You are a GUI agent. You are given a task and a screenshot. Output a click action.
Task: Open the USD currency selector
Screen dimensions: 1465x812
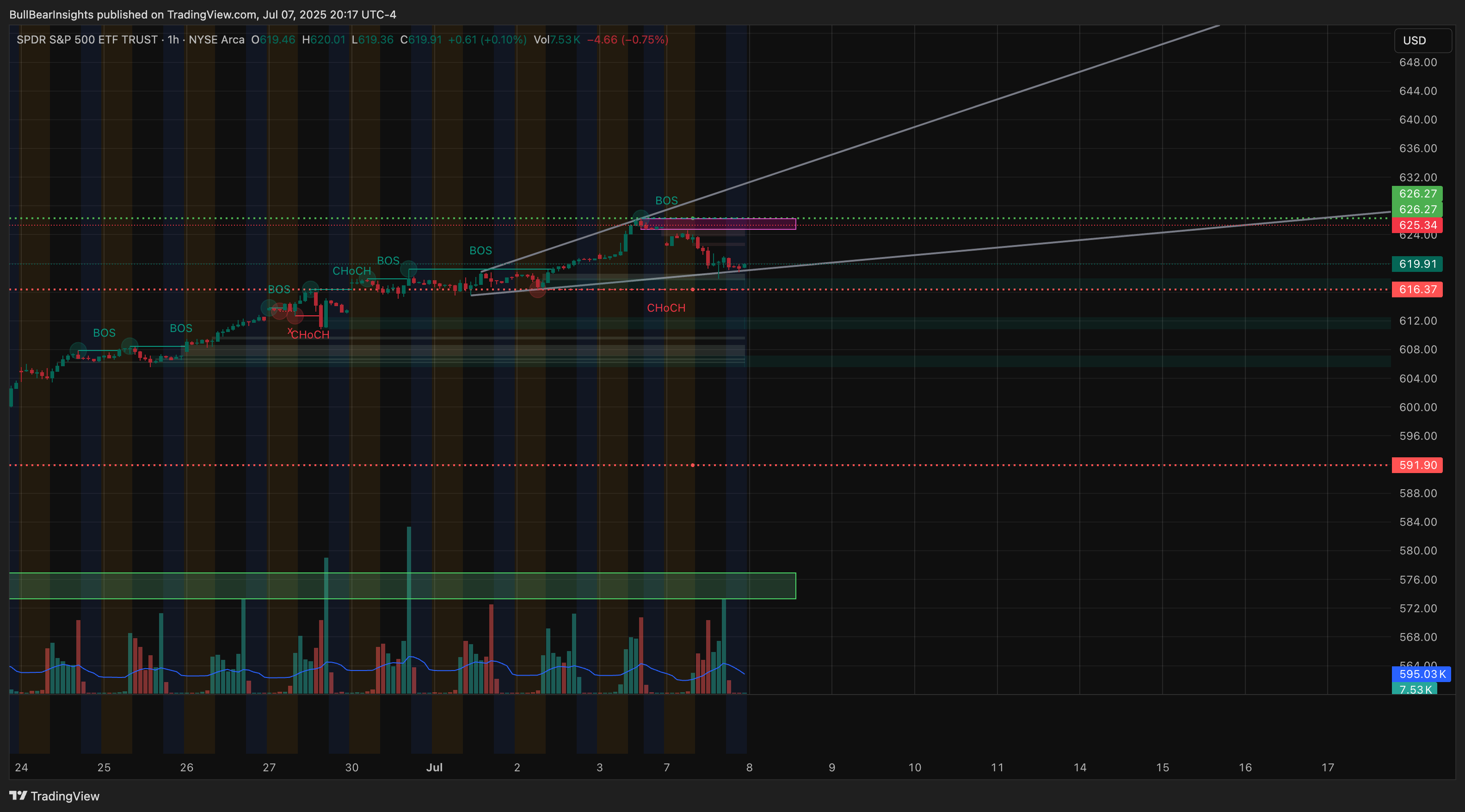click(x=1423, y=40)
